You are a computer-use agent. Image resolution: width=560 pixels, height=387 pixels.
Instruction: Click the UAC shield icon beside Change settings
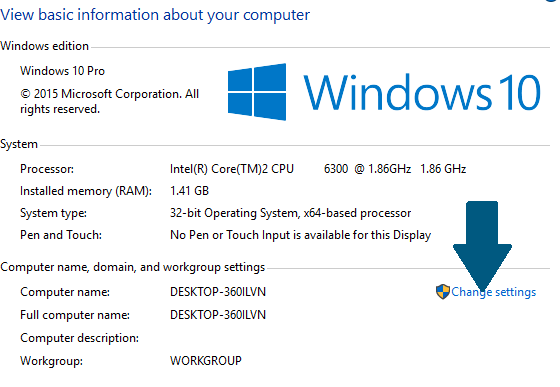[x=443, y=292]
